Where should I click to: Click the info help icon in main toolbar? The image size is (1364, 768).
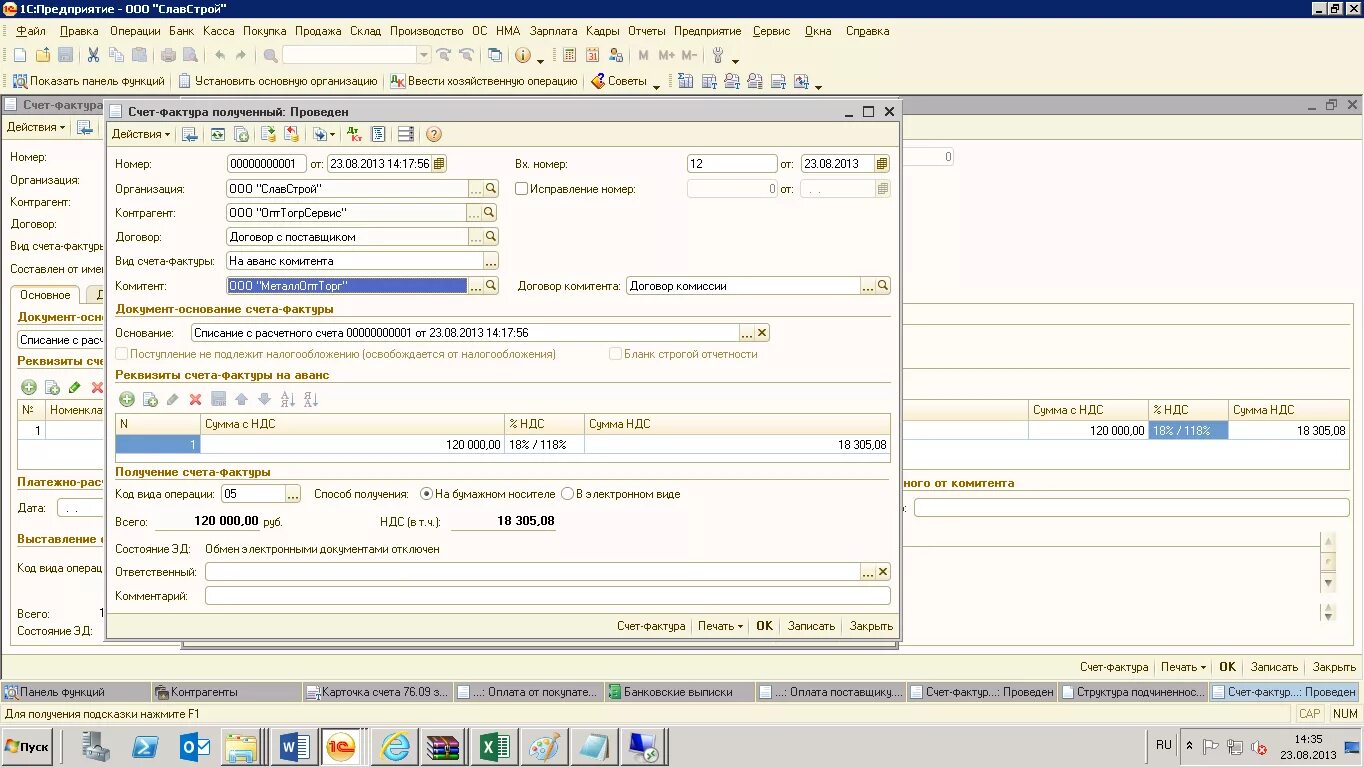[522, 56]
